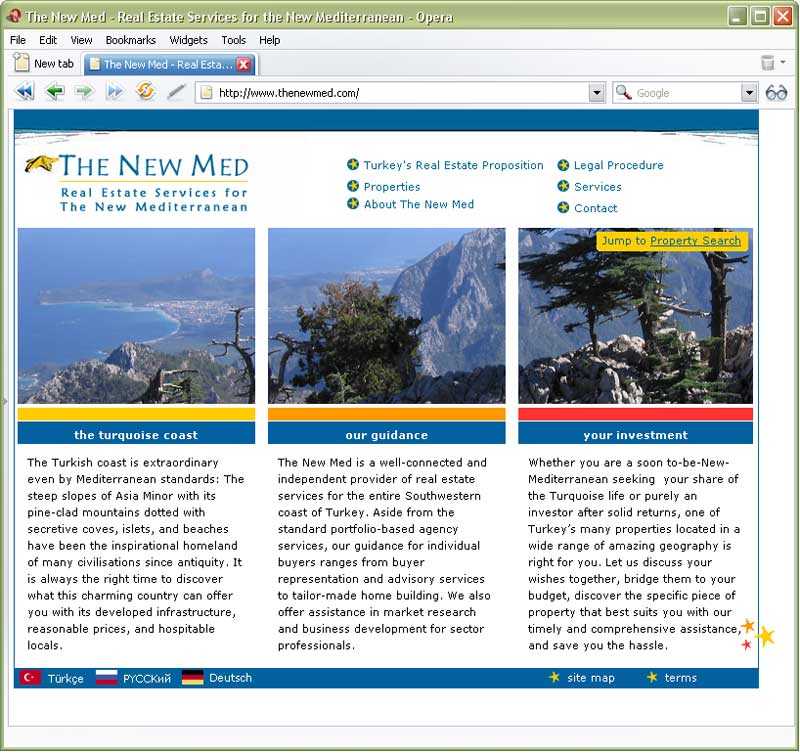Click the bullet icon beside About The New Med
The height and width of the screenshot is (753, 800).
coord(353,204)
